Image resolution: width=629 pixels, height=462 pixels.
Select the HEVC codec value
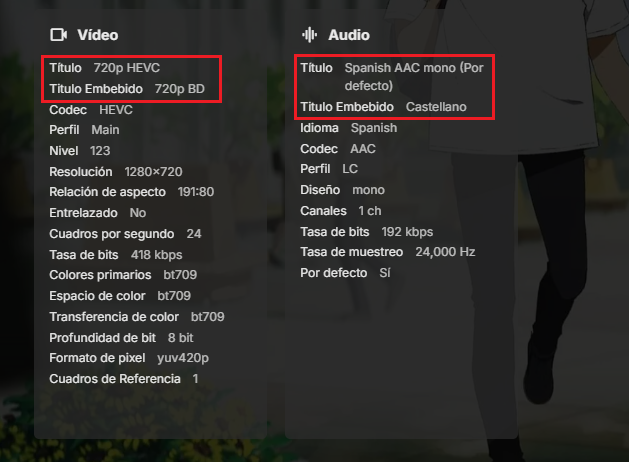click(x=116, y=110)
